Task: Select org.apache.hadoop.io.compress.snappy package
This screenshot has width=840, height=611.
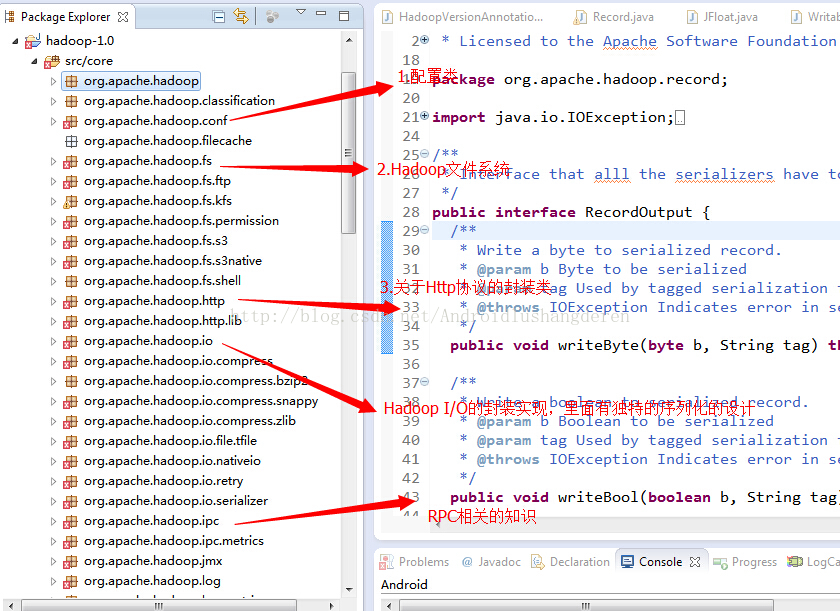Action: (201, 401)
